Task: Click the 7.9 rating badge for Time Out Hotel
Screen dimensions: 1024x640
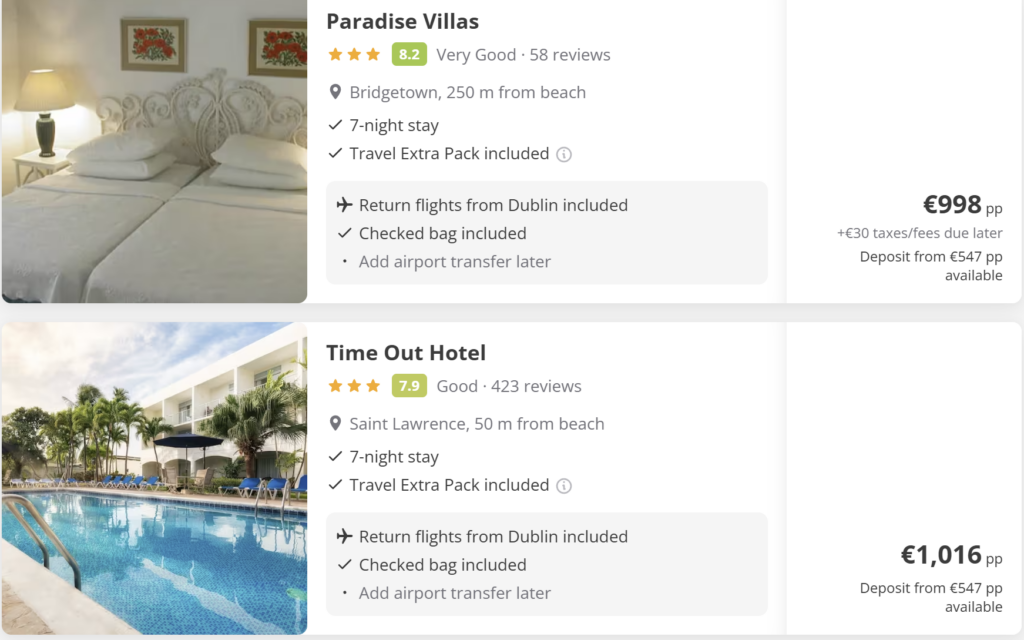Action: (x=408, y=386)
